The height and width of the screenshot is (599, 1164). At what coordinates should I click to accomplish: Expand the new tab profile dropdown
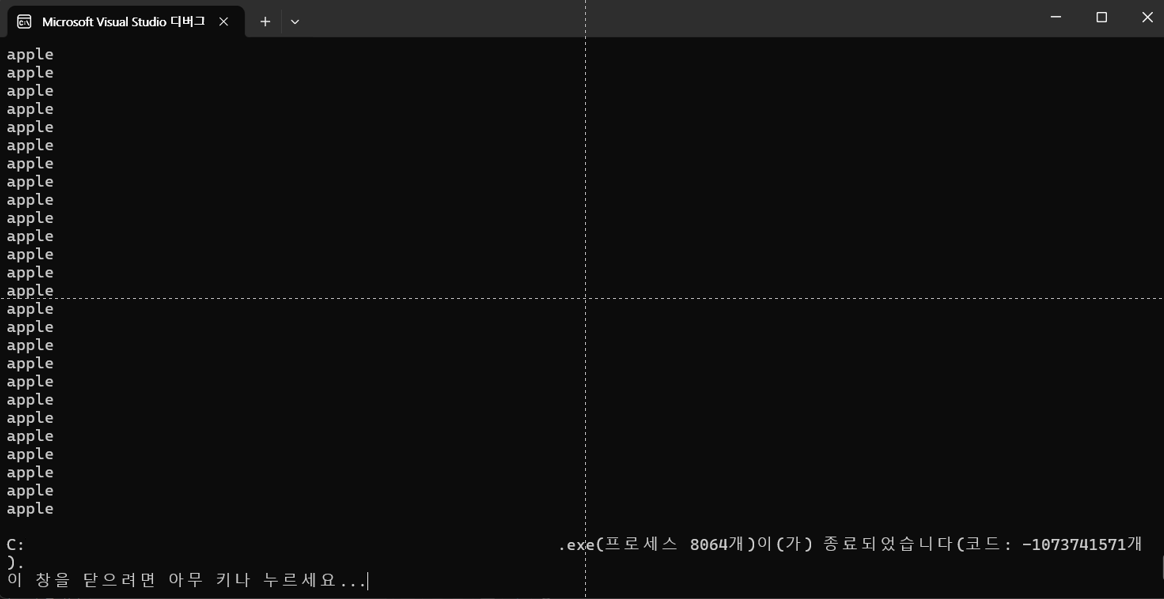tap(295, 22)
